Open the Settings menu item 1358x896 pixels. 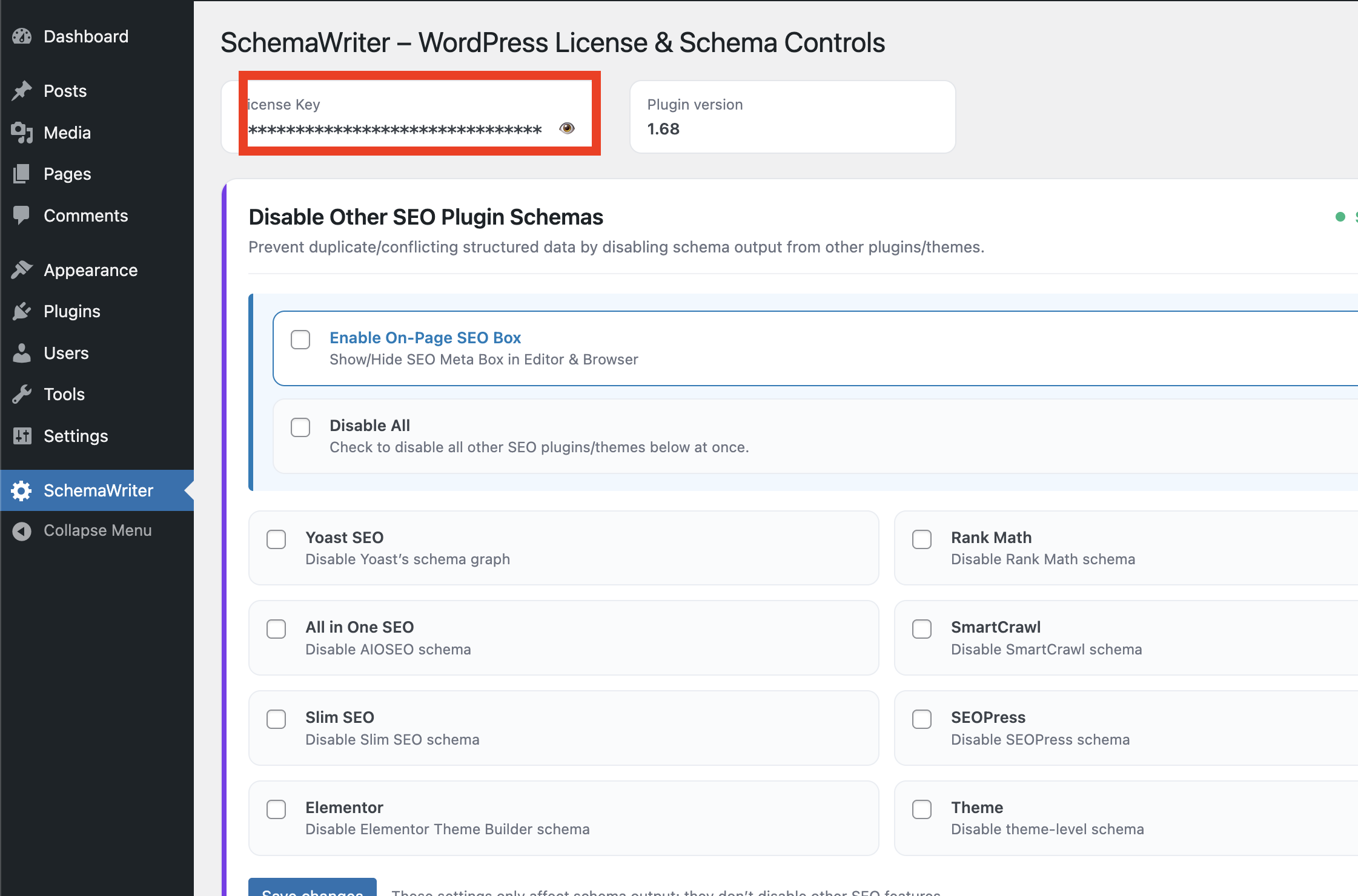click(x=76, y=436)
